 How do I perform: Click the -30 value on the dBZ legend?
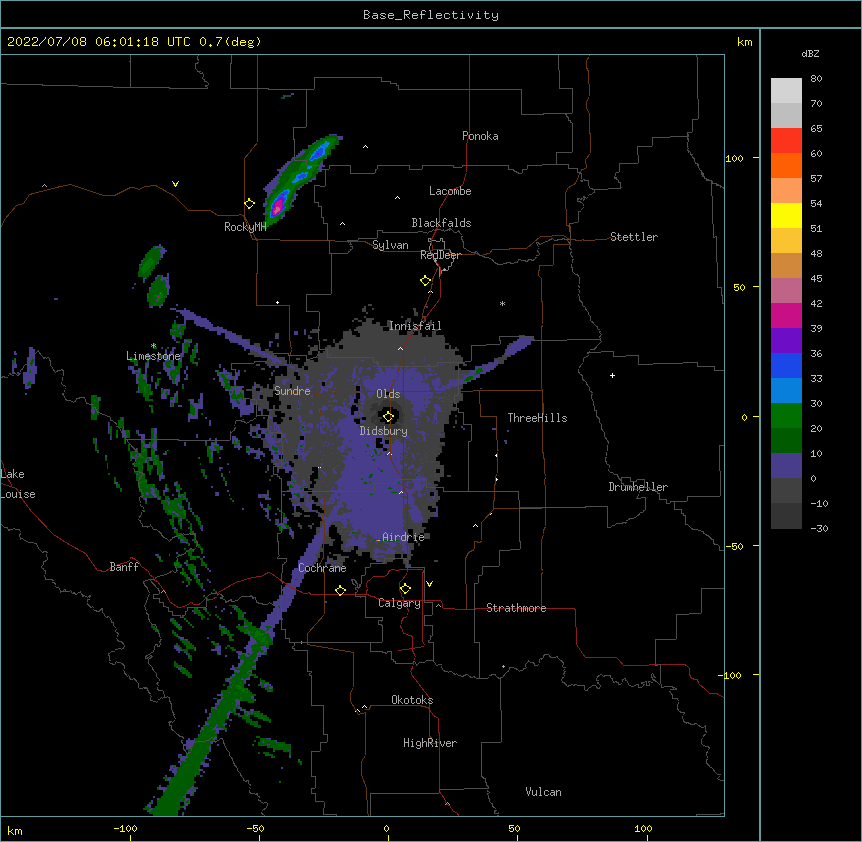(x=819, y=529)
